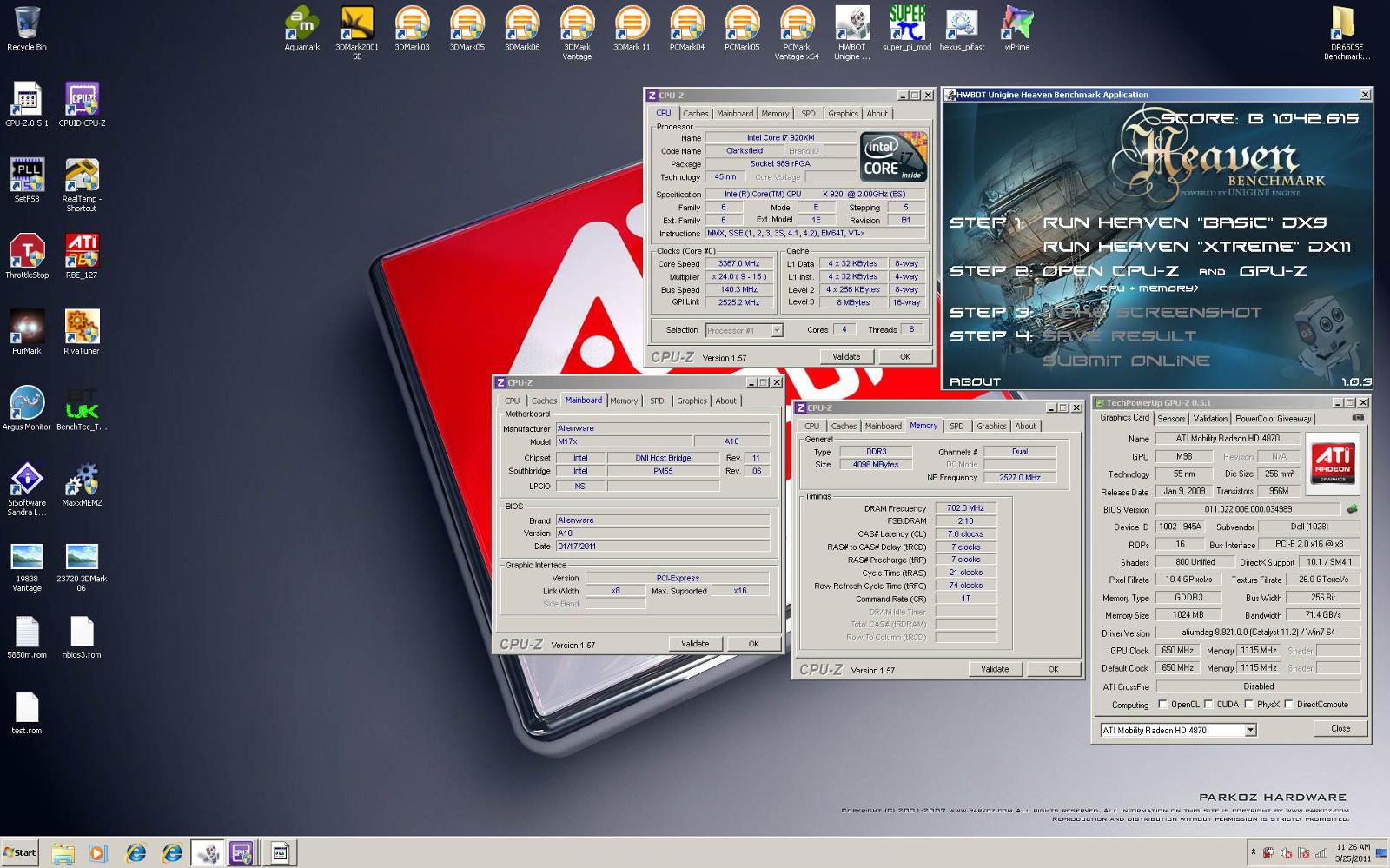1390x868 pixels.
Task: Open Windows Explorer folder on taskbar
Action: [x=63, y=853]
